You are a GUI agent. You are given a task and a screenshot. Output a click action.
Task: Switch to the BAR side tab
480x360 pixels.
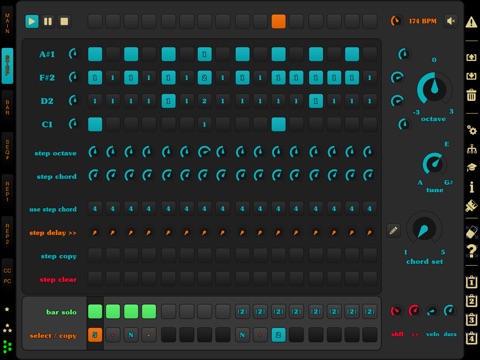tap(7, 108)
